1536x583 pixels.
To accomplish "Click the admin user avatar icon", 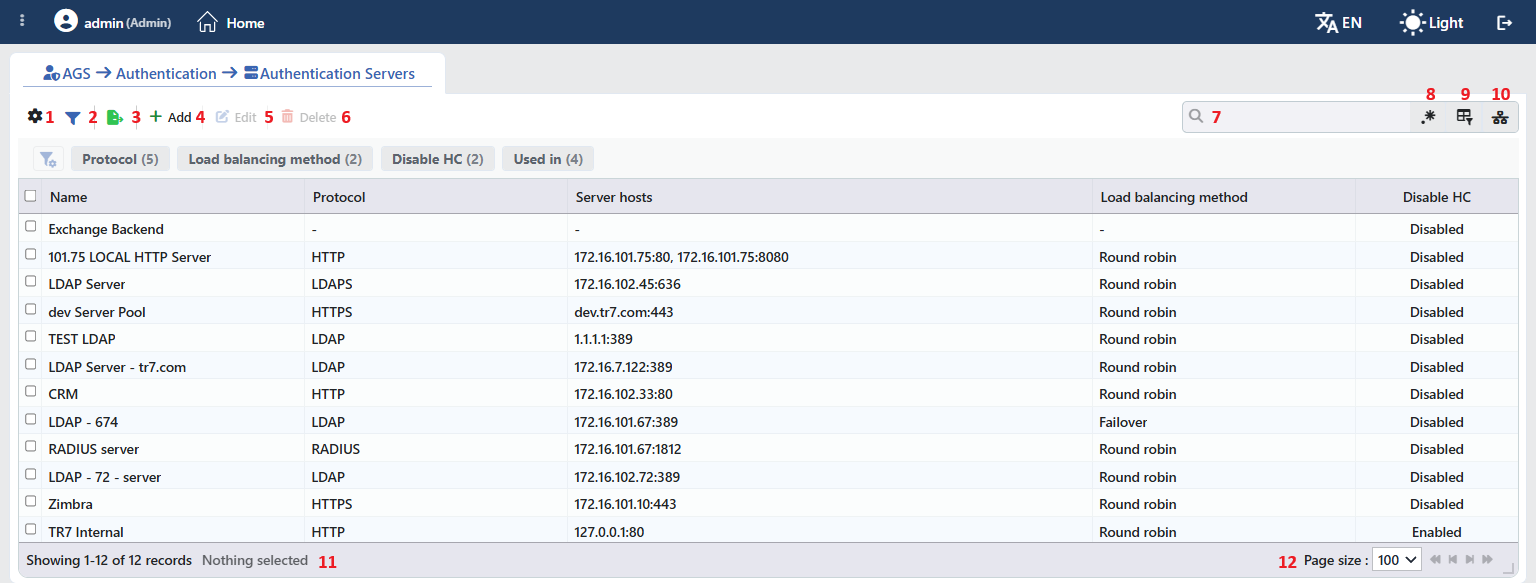I will (66, 21).
